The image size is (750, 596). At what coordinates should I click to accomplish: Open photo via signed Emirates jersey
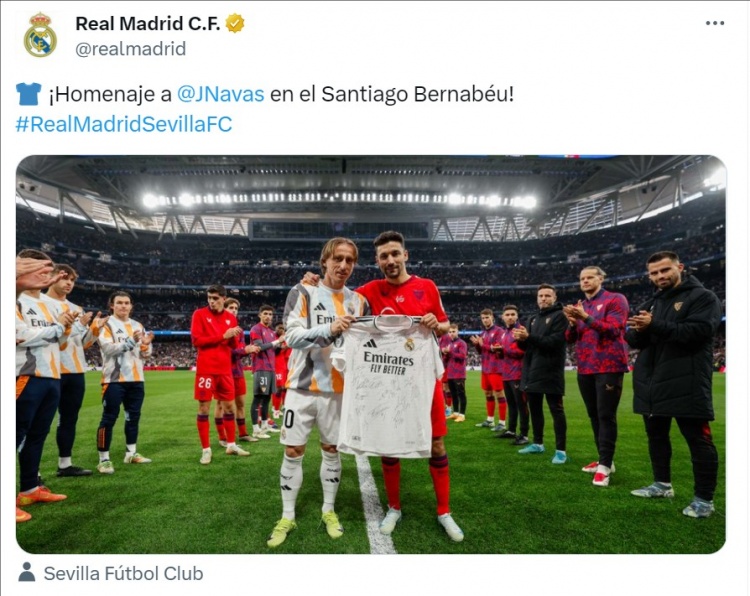click(x=388, y=386)
